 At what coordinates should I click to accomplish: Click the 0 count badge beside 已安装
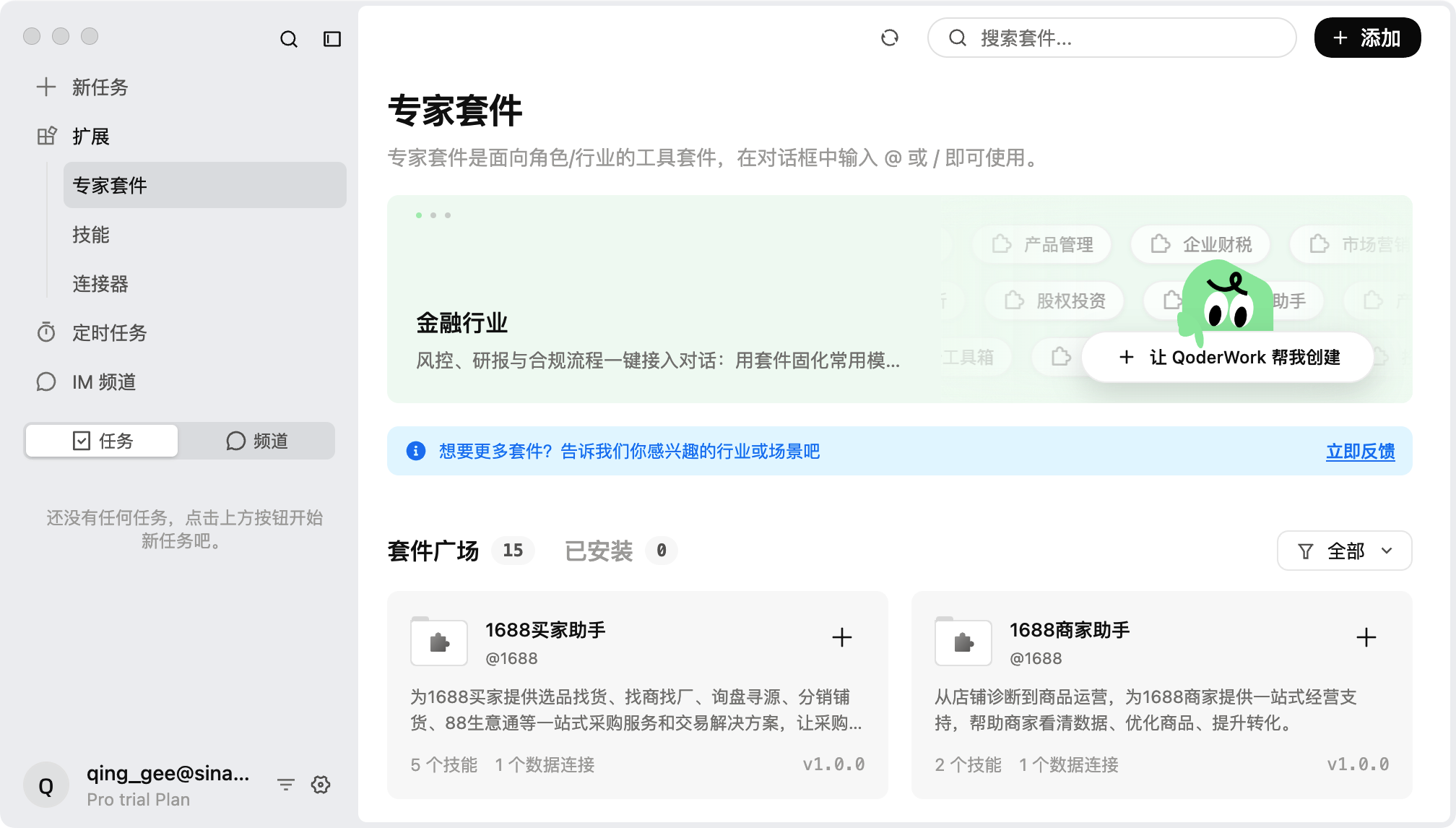pyautogui.click(x=662, y=551)
